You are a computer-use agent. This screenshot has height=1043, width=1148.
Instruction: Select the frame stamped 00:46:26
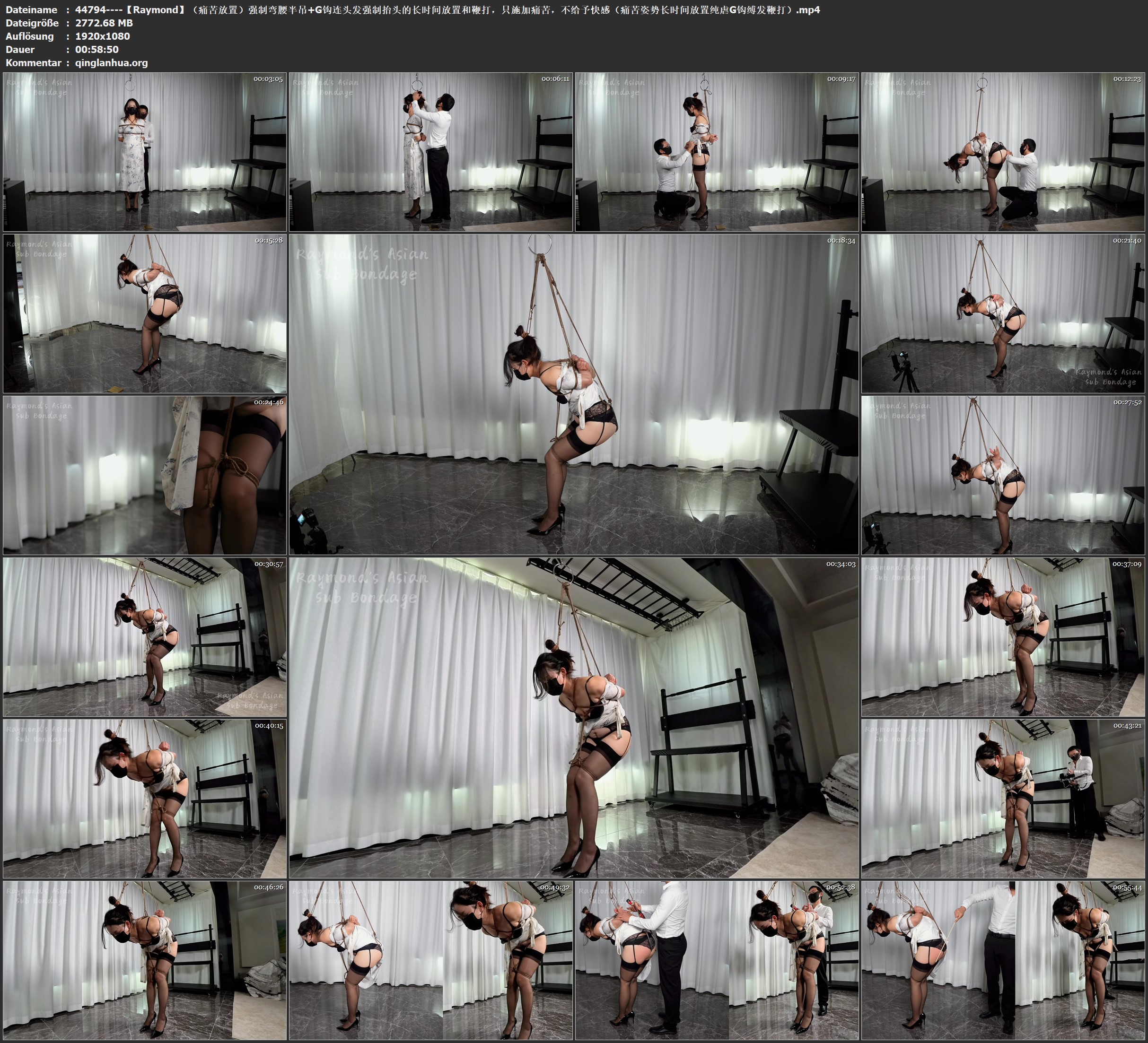click(x=145, y=960)
